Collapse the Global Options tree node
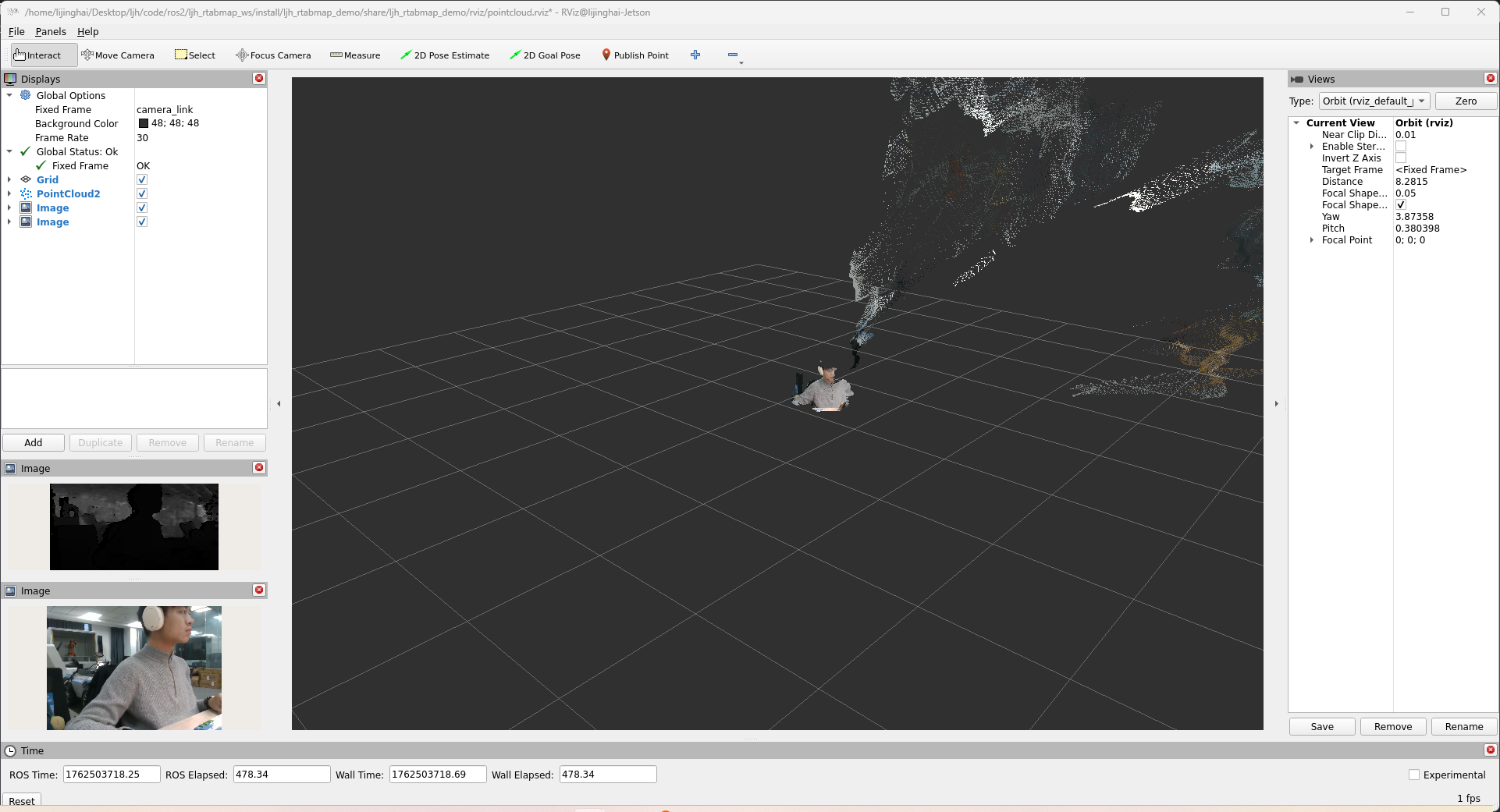The width and height of the screenshot is (1500, 812). [x=9, y=95]
